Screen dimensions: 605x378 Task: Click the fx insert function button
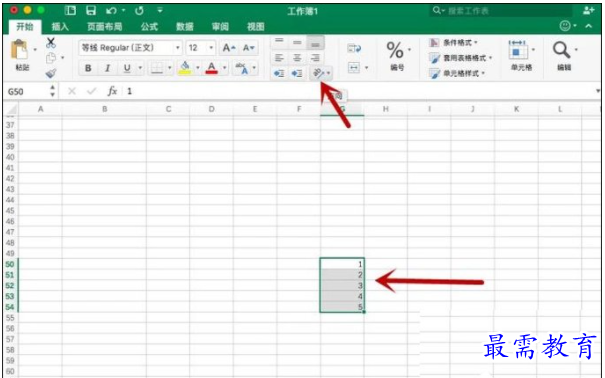pyautogui.click(x=112, y=91)
